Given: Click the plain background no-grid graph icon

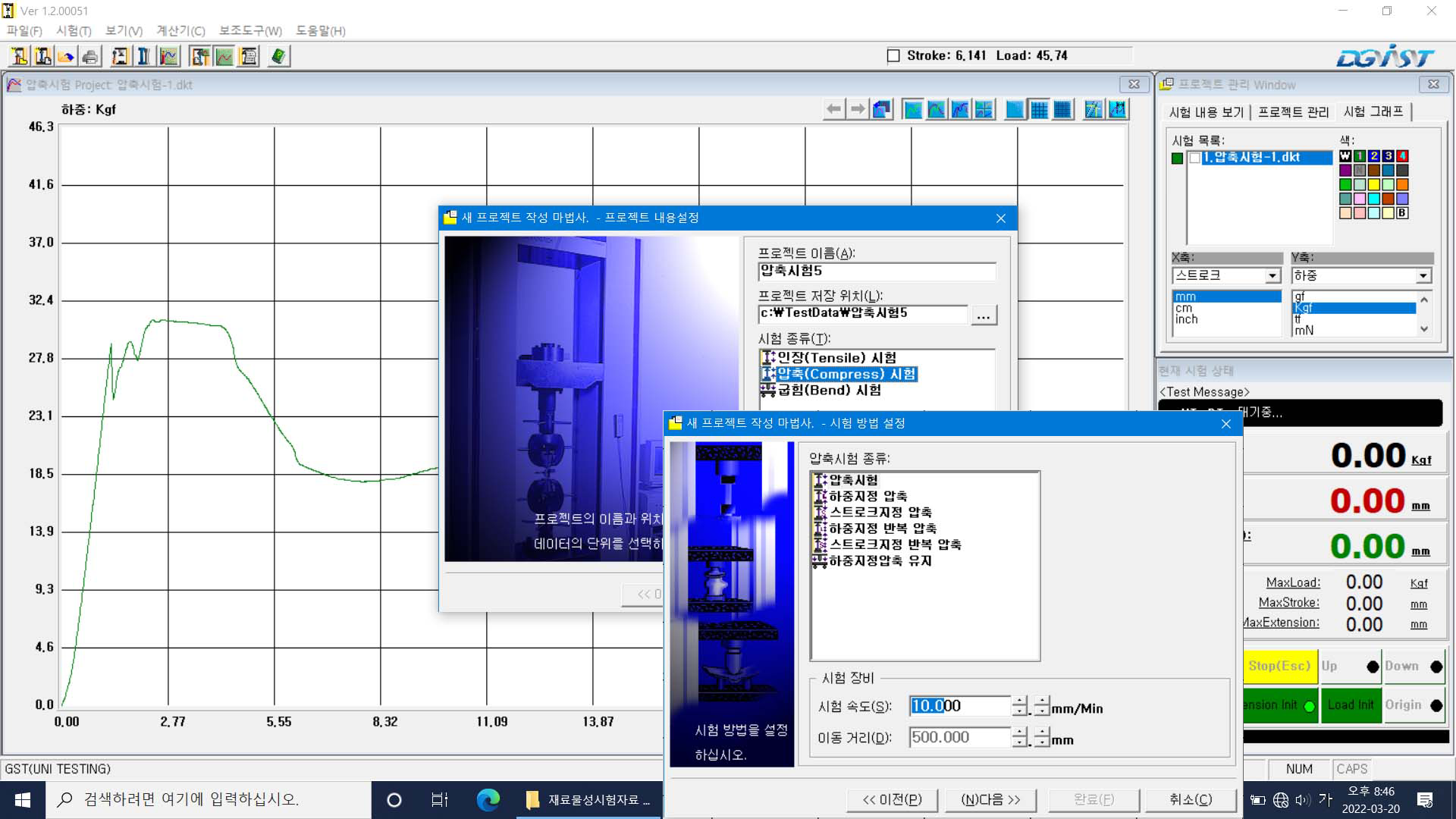Looking at the screenshot, I should [x=1015, y=109].
